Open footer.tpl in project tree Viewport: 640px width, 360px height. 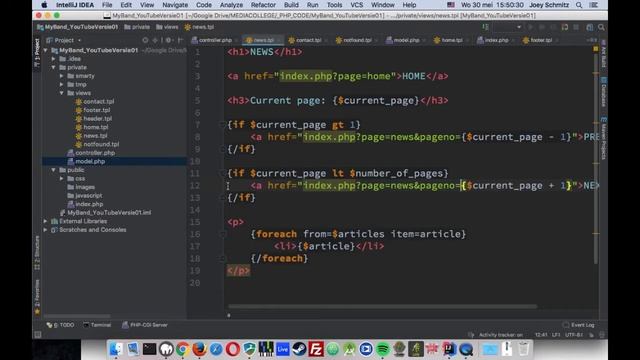click(x=93, y=110)
